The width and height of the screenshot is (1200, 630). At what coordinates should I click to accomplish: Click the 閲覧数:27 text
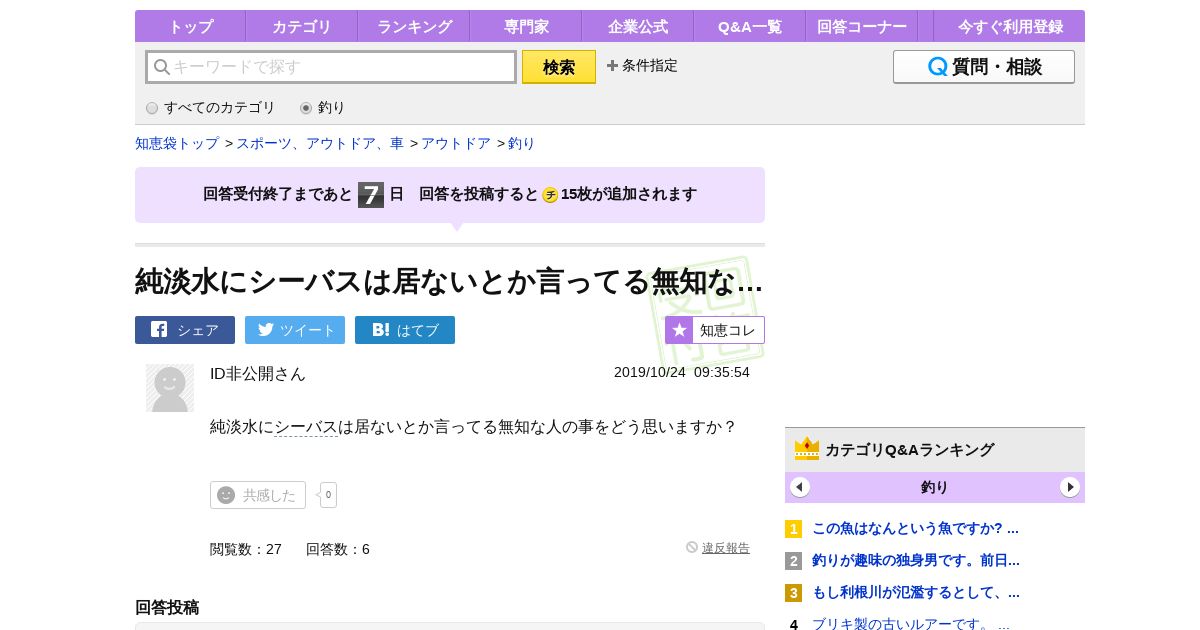click(x=246, y=549)
